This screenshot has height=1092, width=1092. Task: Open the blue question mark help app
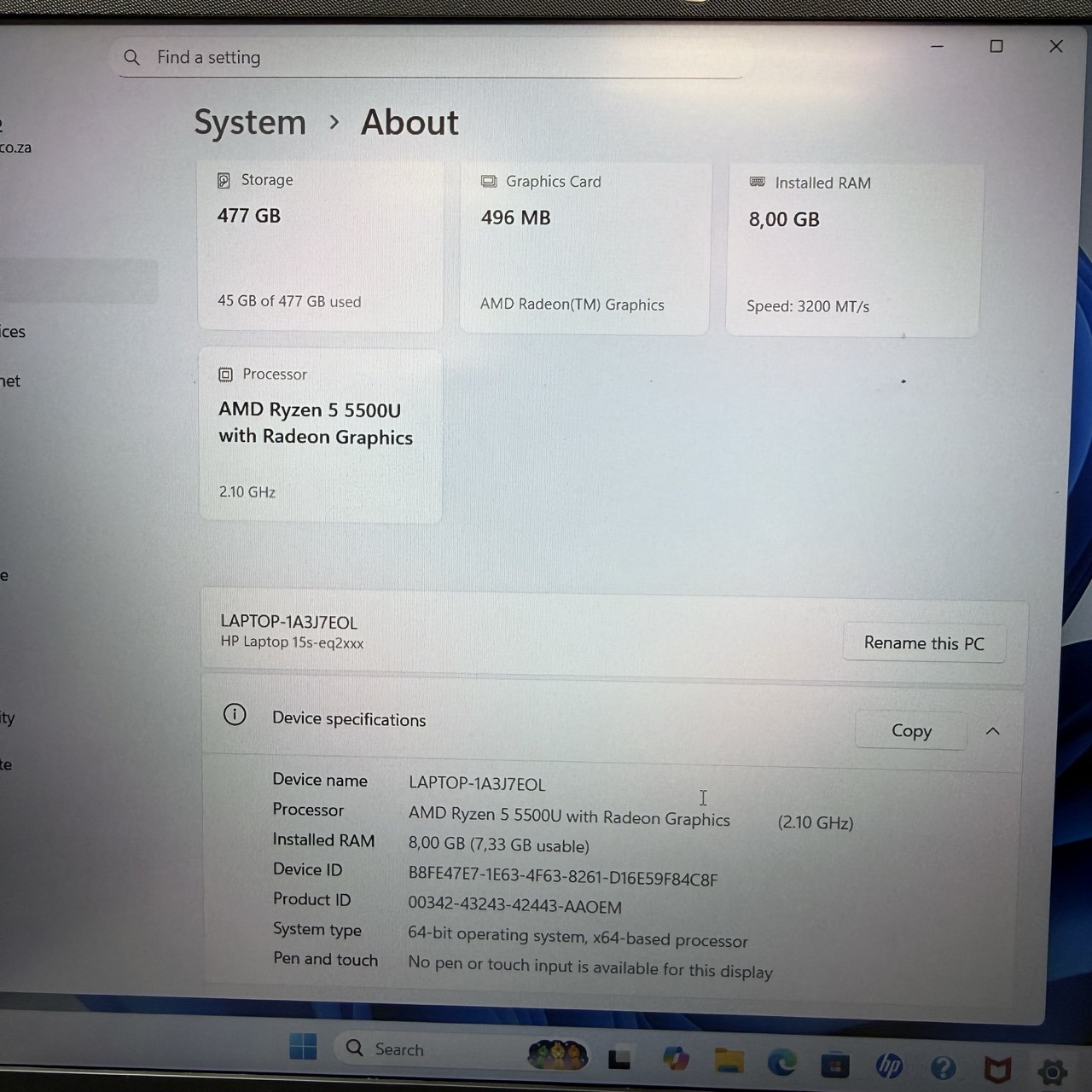click(944, 1067)
